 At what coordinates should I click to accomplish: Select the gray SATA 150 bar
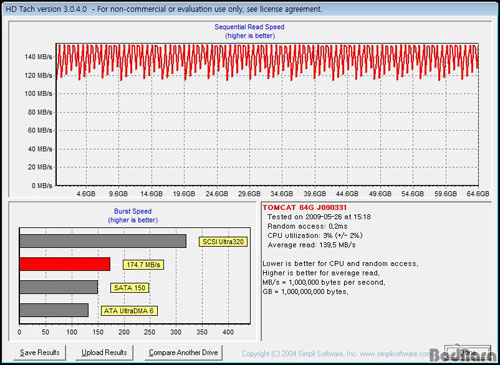[x=59, y=287]
